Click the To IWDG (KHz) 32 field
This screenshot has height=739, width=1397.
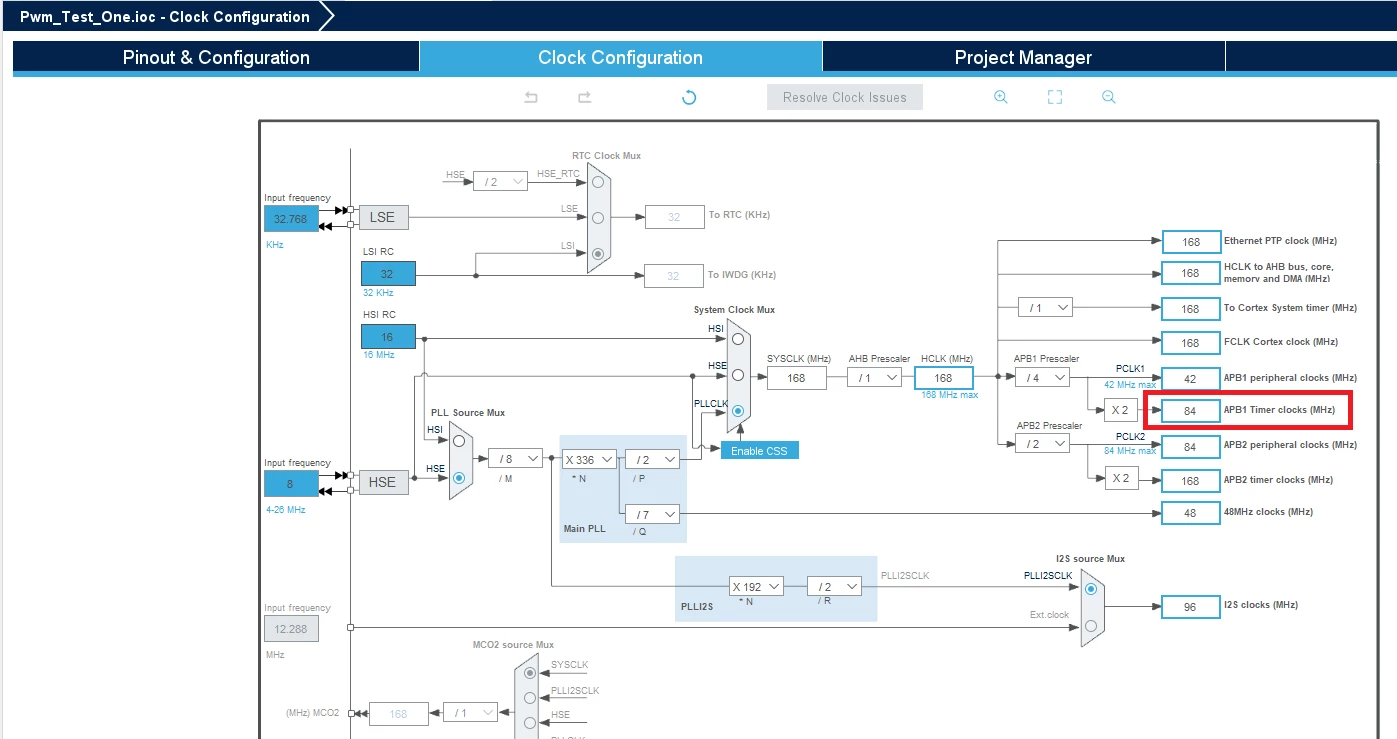pos(674,275)
